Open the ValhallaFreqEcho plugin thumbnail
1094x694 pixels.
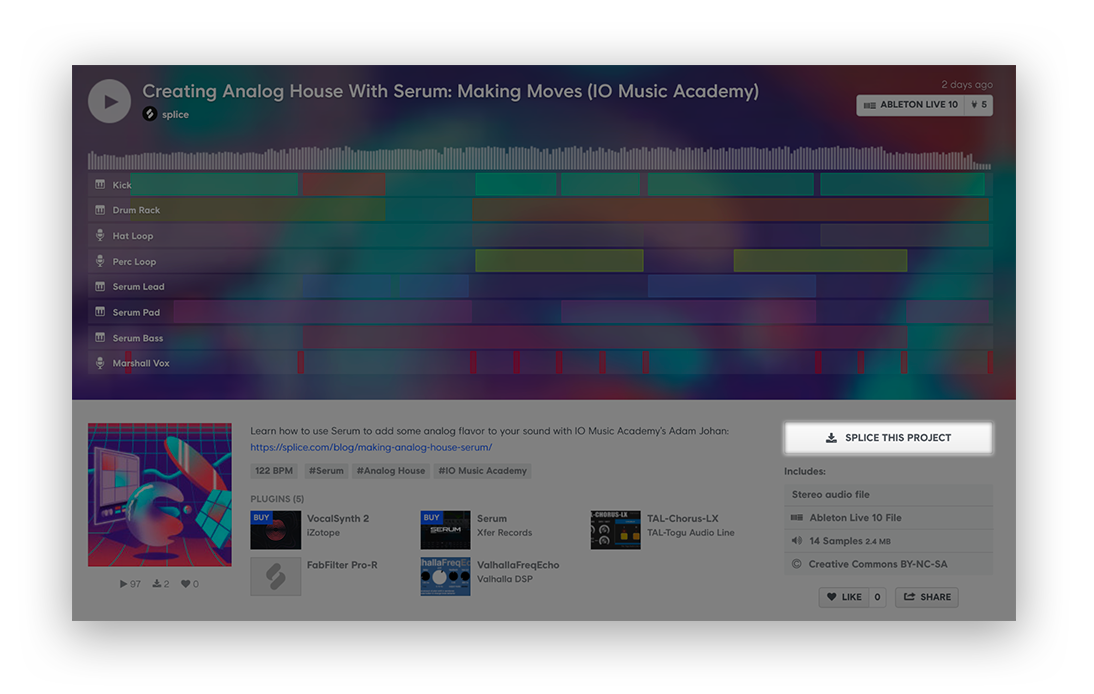point(445,576)
